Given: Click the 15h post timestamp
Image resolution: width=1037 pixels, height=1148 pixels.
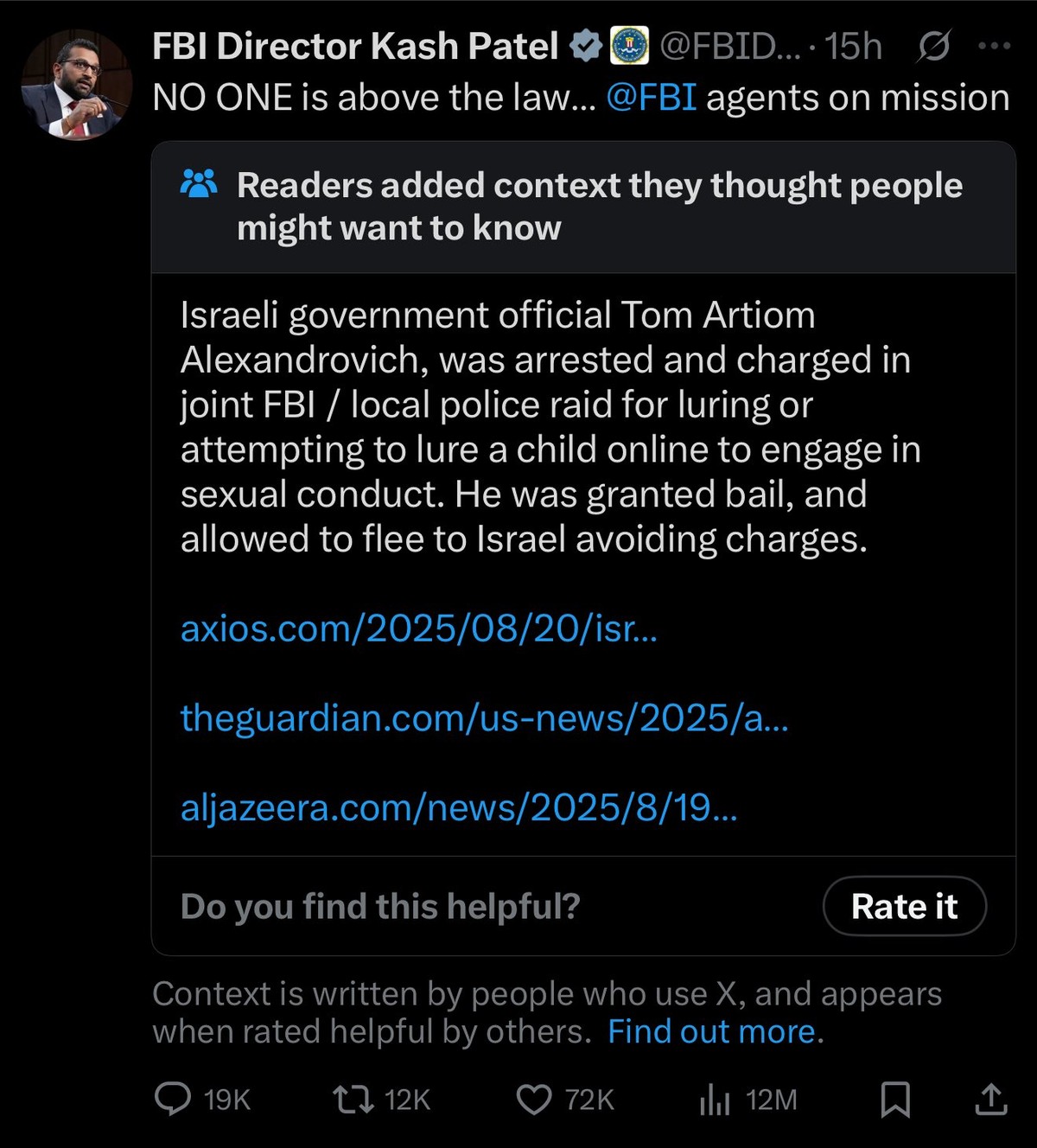Looking at the screenshot, I should click(x=852, y=47).
